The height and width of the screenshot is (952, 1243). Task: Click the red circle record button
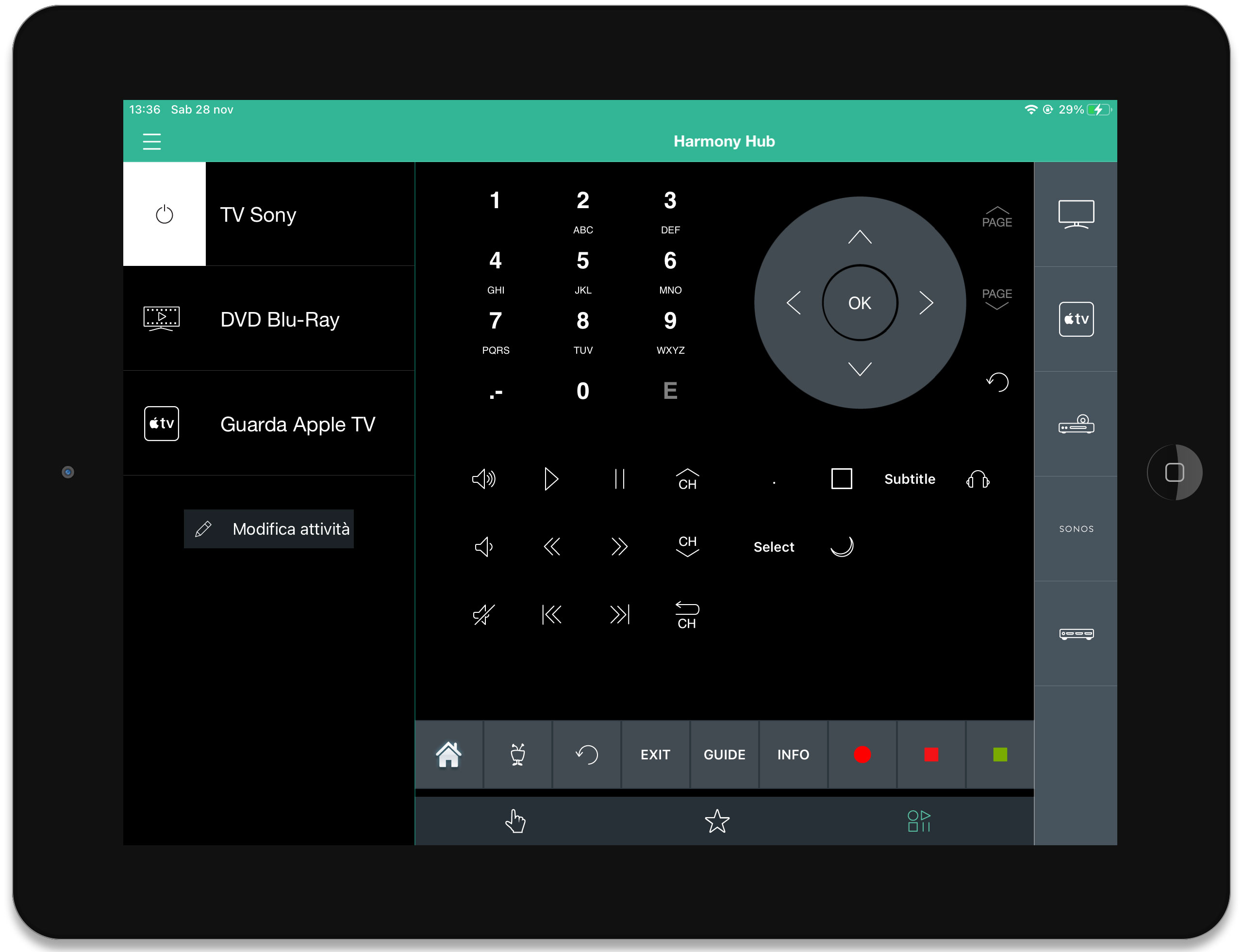pos(862,755)
